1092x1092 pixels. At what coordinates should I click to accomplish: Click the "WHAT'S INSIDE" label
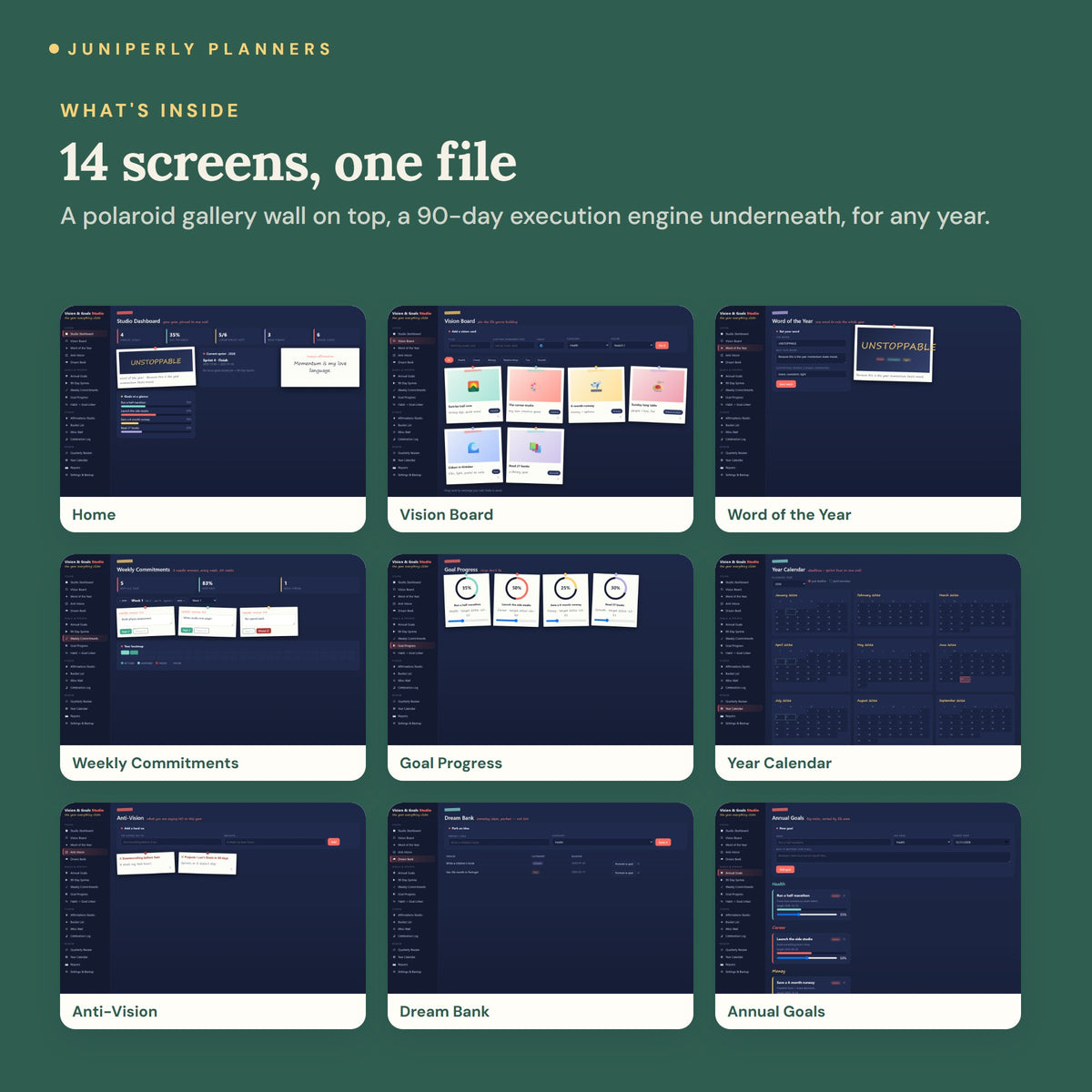pos(150,111)
